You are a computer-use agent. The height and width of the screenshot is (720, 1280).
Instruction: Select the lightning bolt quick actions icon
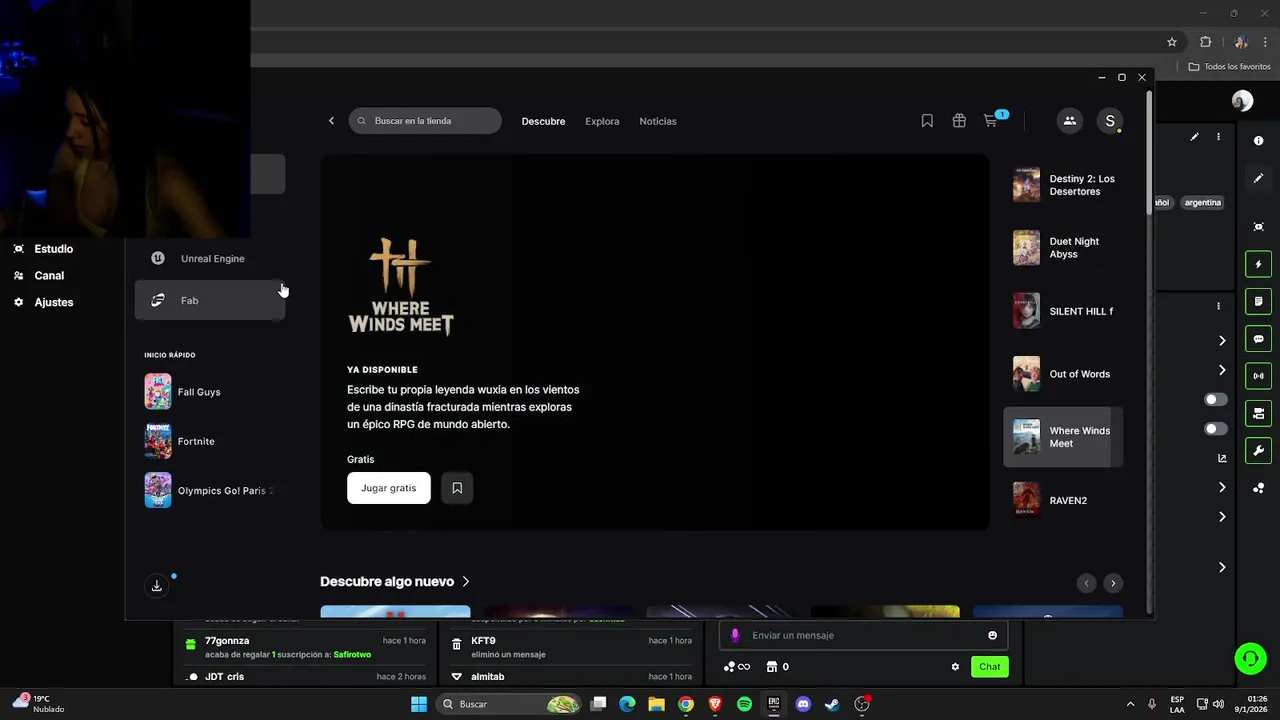coord(1258,264)
